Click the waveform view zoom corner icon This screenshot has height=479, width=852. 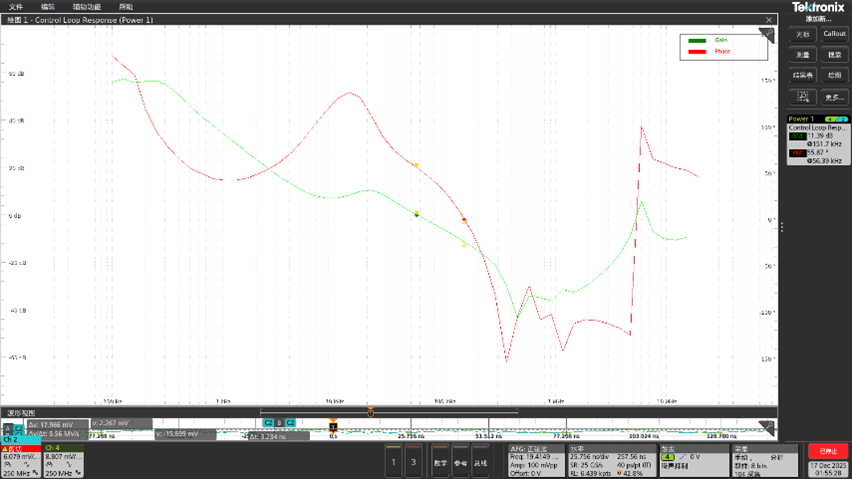766,428
